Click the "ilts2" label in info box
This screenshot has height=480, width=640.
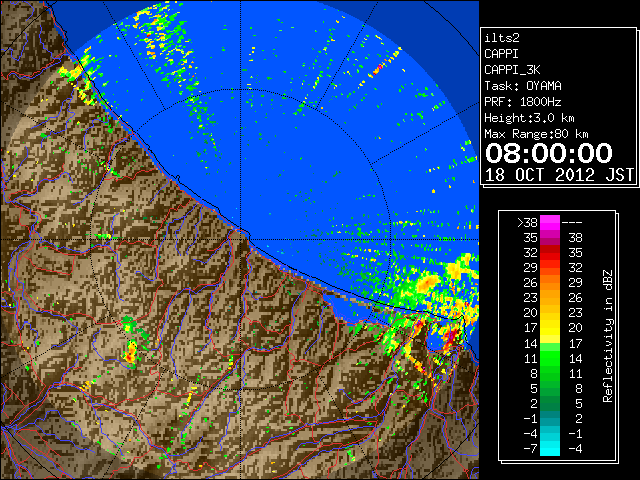(x=502, y=38)
